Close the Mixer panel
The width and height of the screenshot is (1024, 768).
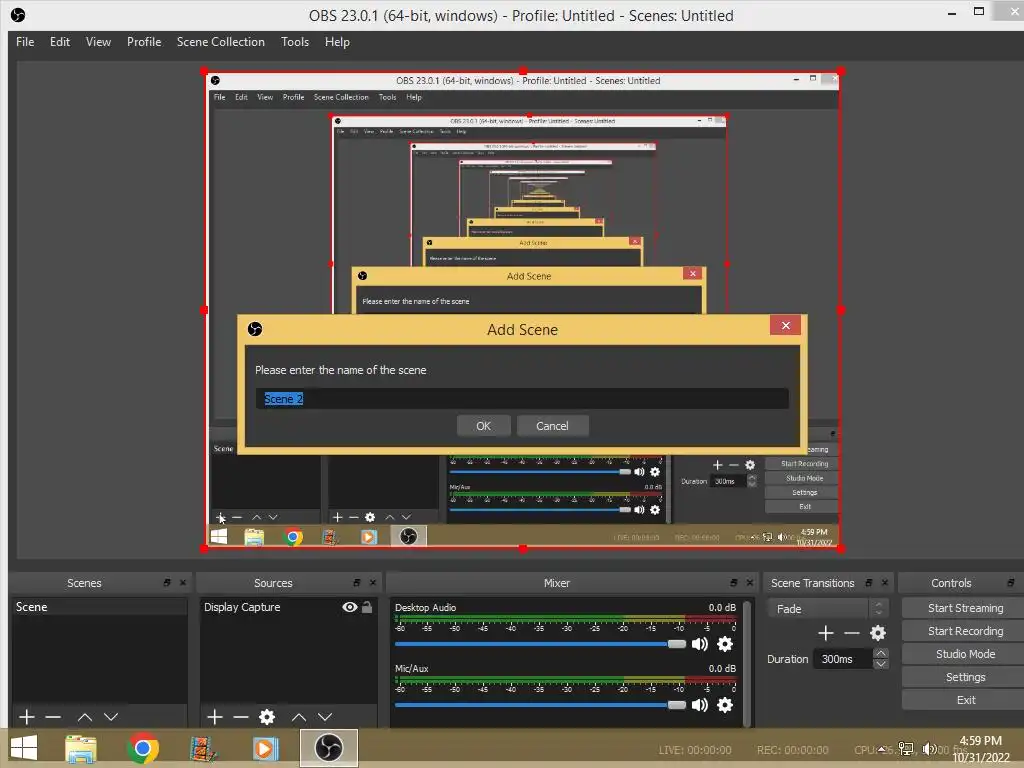[750, 583]
